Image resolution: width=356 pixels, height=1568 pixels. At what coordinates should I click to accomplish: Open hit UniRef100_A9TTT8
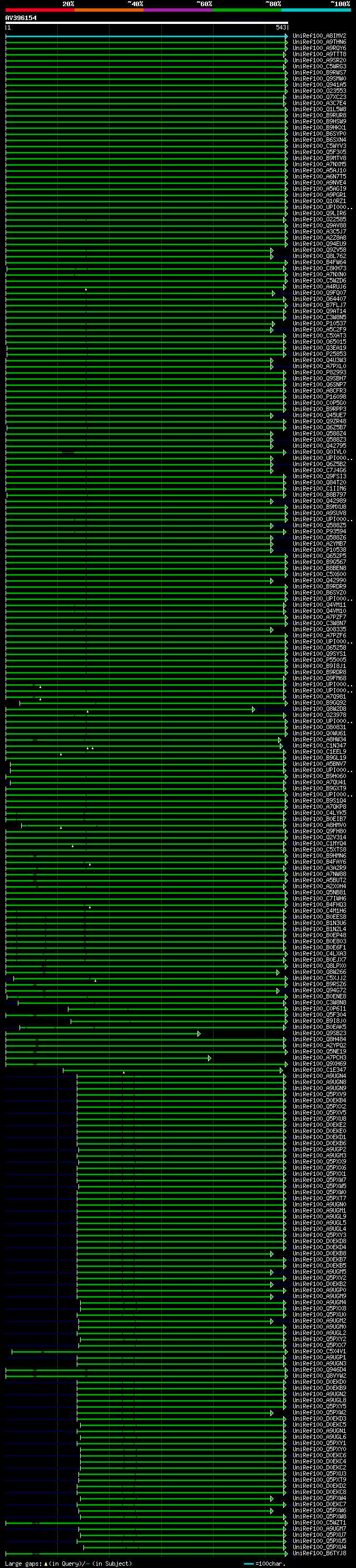tap(319, 55)
